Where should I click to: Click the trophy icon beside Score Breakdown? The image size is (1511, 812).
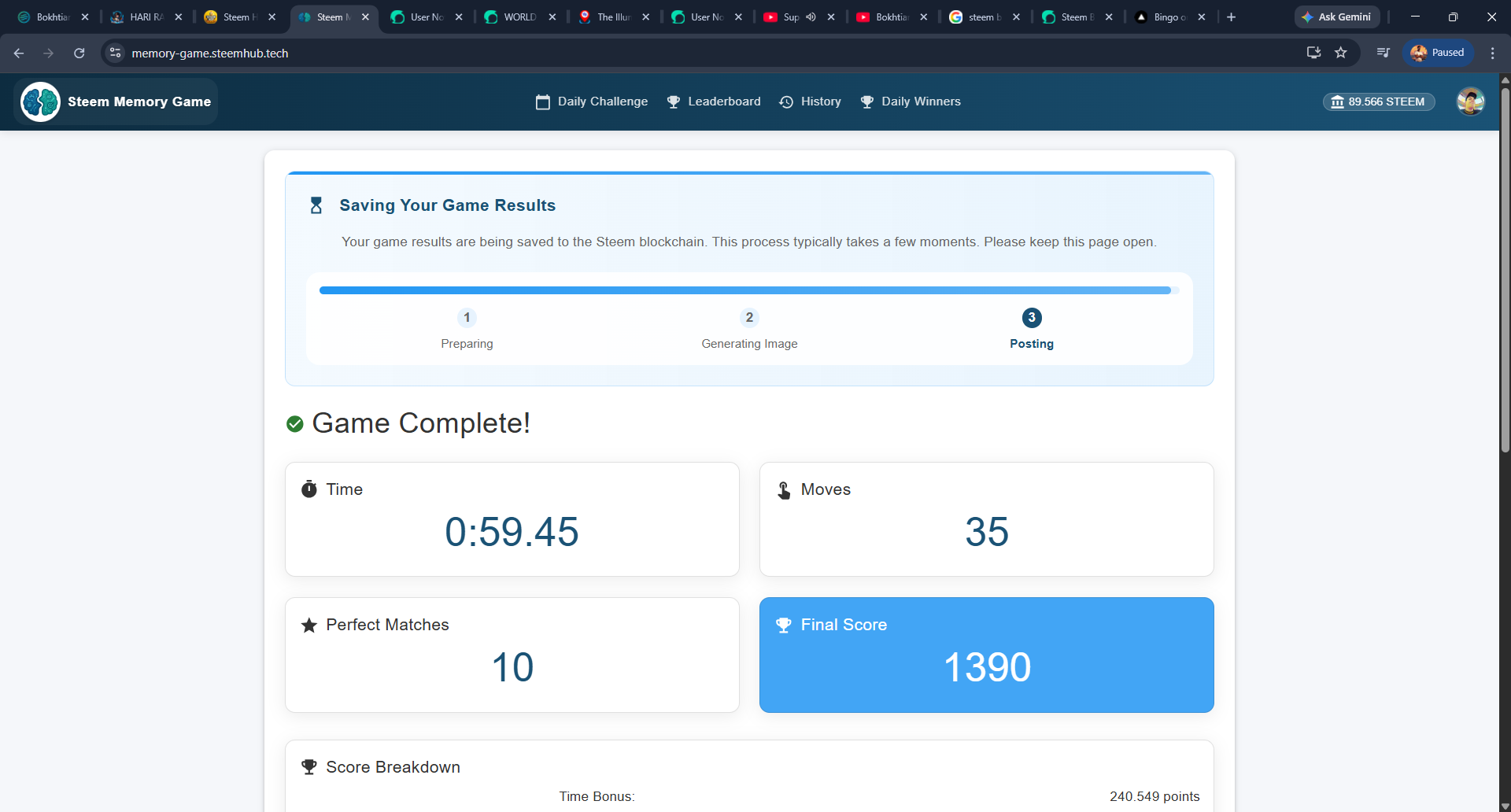point(309,767)
